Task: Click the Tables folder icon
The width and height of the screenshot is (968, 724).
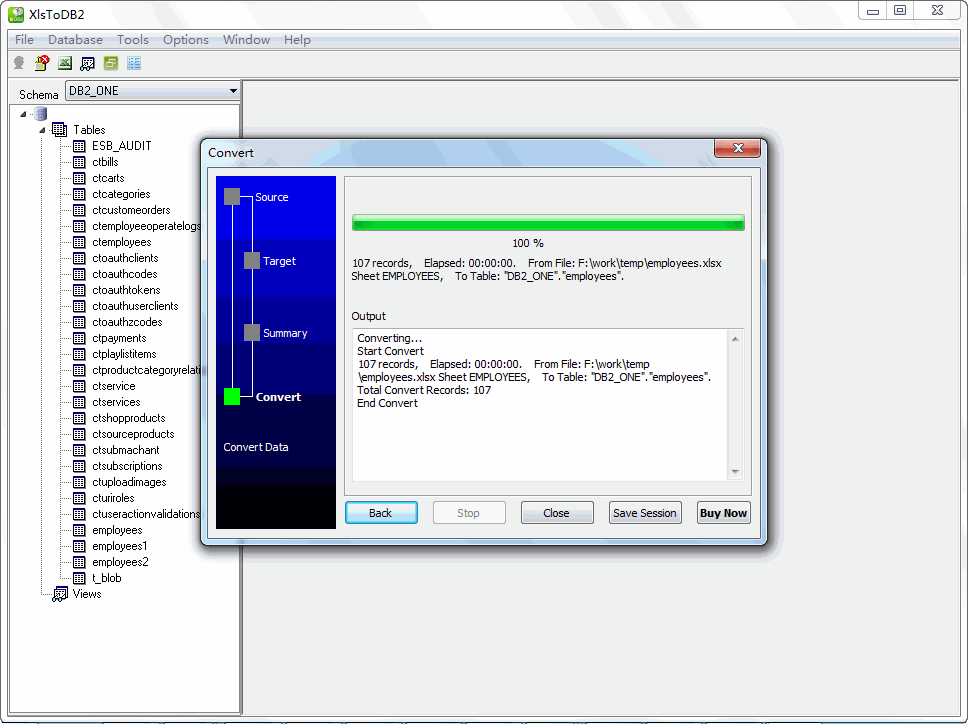Action: point(60,130)
